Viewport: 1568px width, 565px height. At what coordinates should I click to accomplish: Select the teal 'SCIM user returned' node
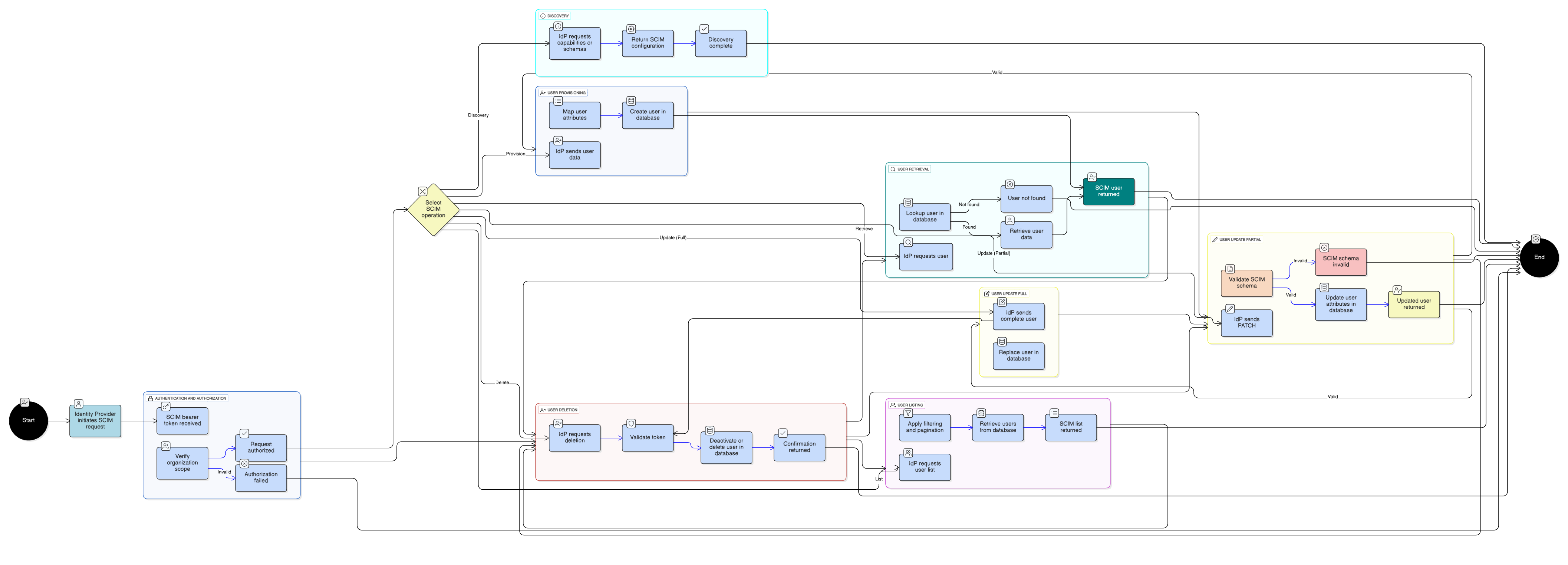1109,191
